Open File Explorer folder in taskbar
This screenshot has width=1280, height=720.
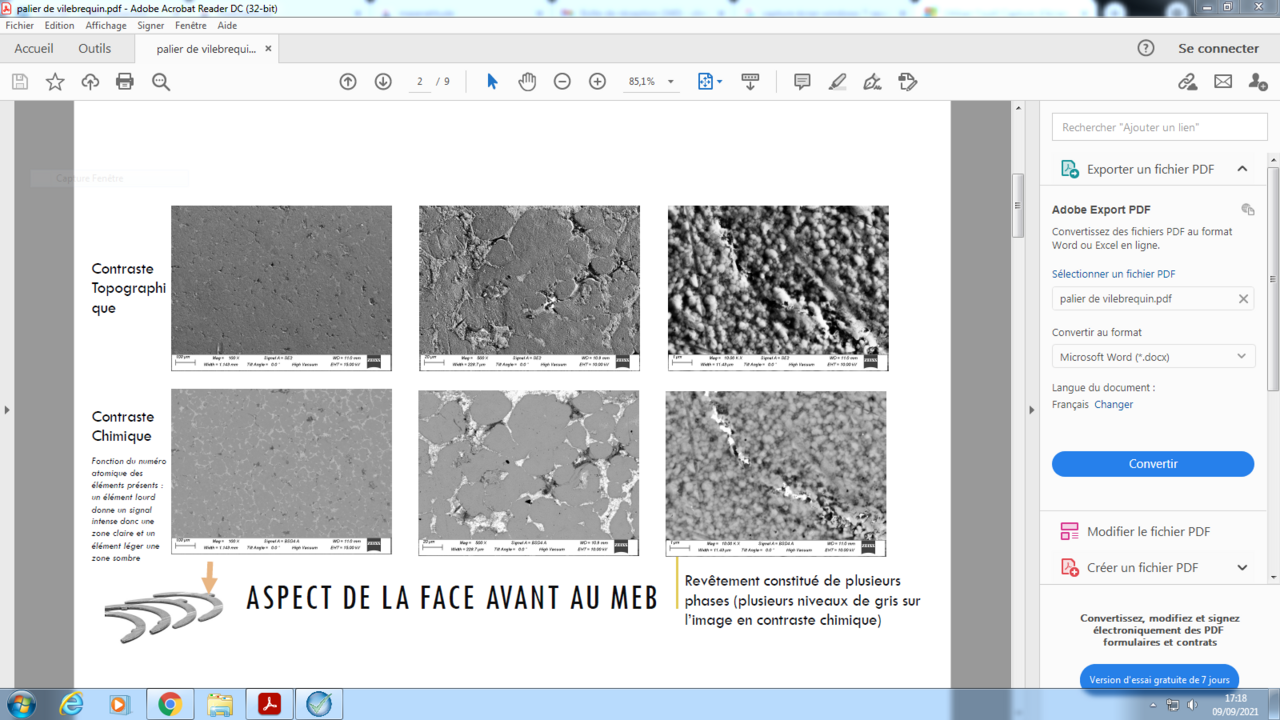click(x=220, y=704)
